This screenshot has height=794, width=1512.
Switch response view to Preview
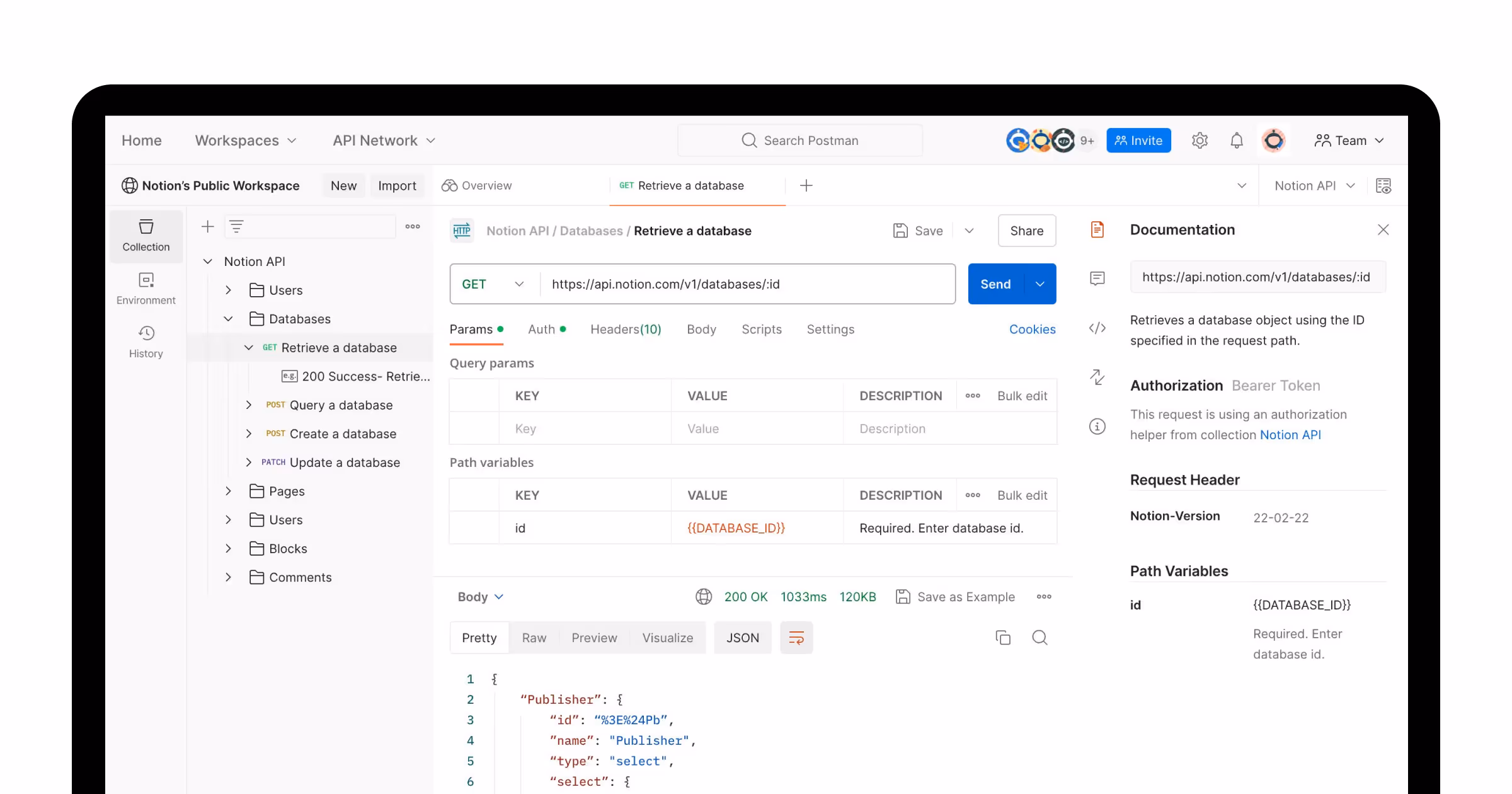593,638
